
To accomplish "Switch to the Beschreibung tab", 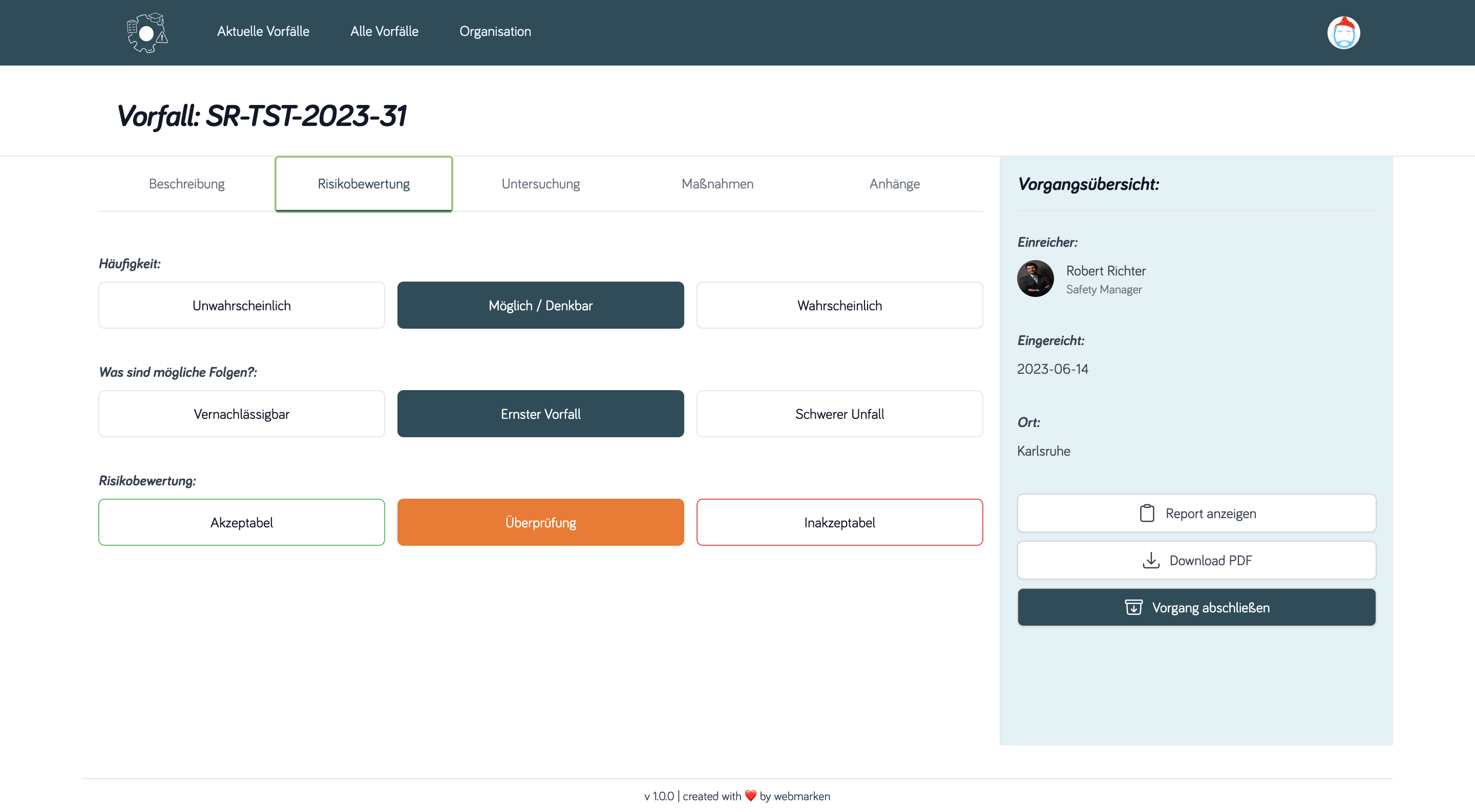I will [186, 184].
